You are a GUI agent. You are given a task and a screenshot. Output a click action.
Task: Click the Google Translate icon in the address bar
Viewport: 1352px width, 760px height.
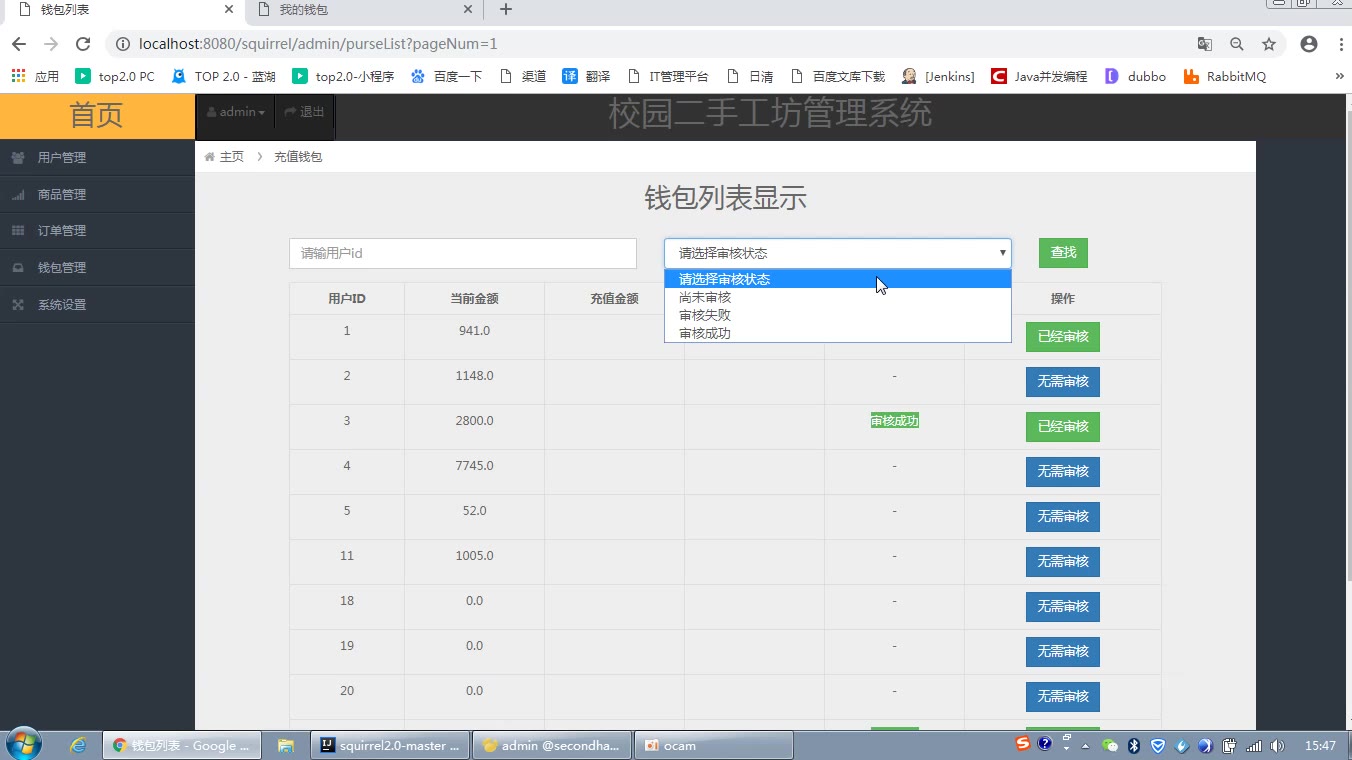click(1205, 44)
